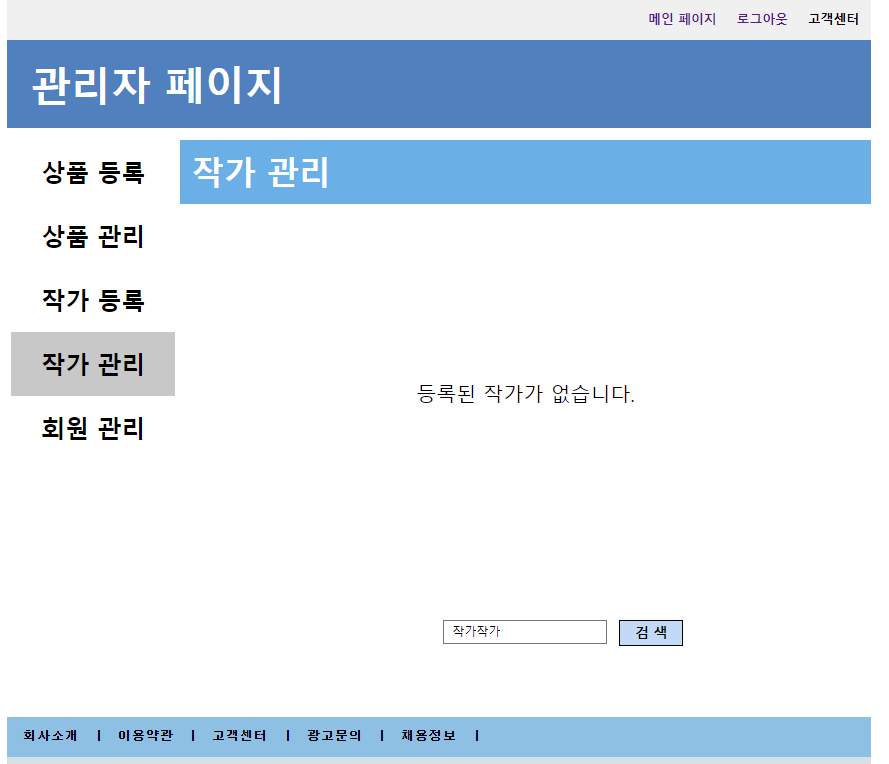889x764 pixels.
Task: Open 상품 관리 sidebar menu
Action: (x=93, y=236)
